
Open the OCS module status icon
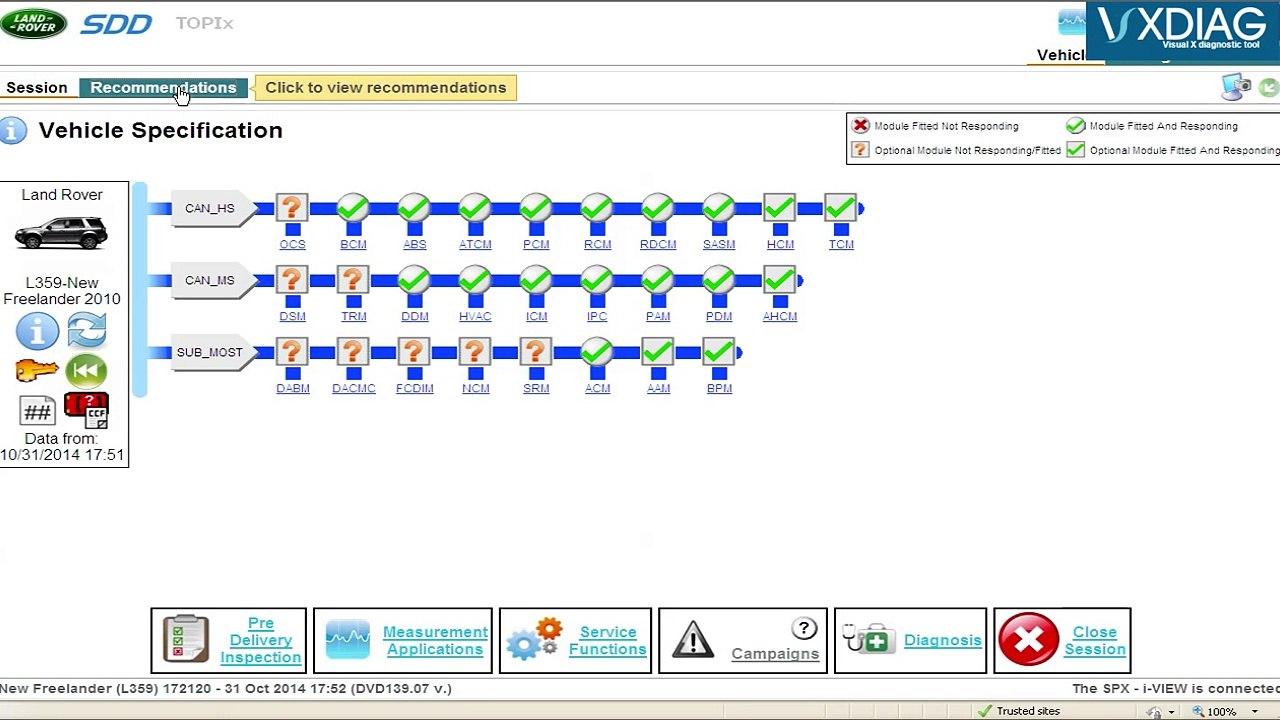(292, 208)
